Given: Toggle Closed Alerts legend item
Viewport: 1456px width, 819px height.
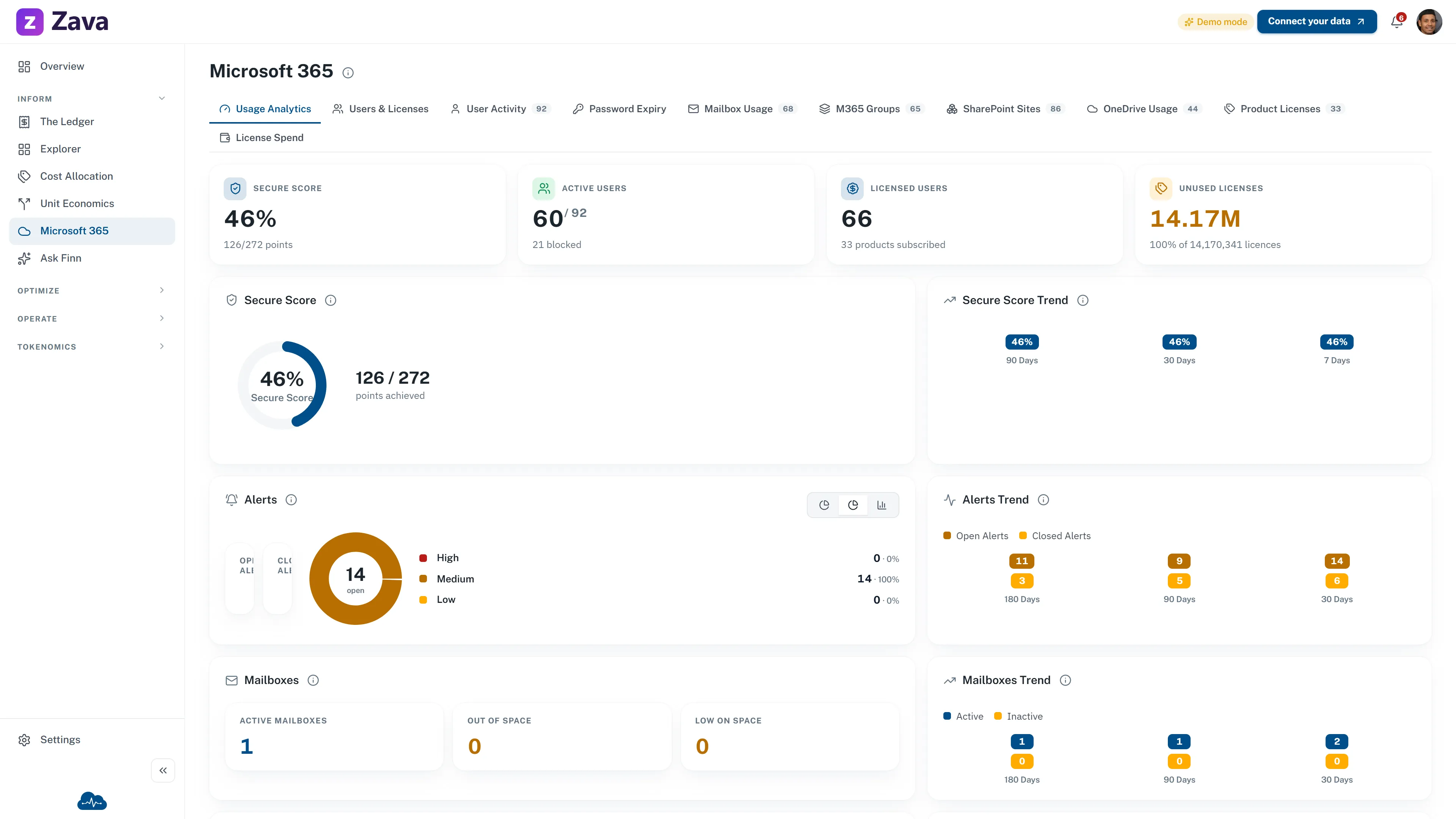Looking at the screenshot, I should click(1055, 536).
